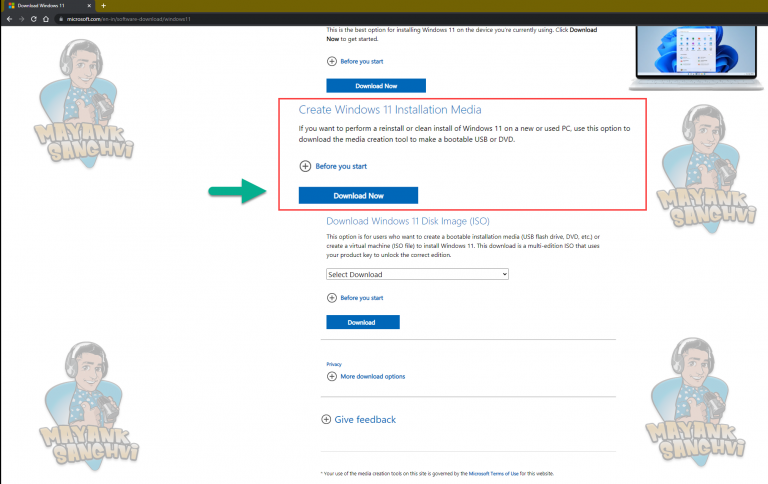Screen dimensions: 768x484
Task: Click Download Now for Installation Media
Action: (358, 195)
